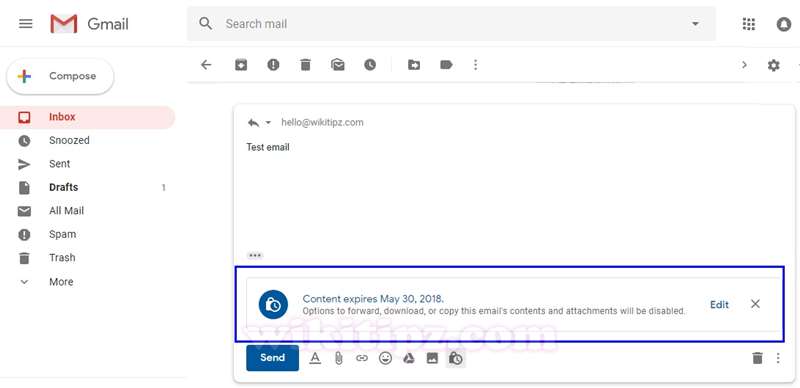Mark the message as unread
800x388 pixels.
[338, 65]
